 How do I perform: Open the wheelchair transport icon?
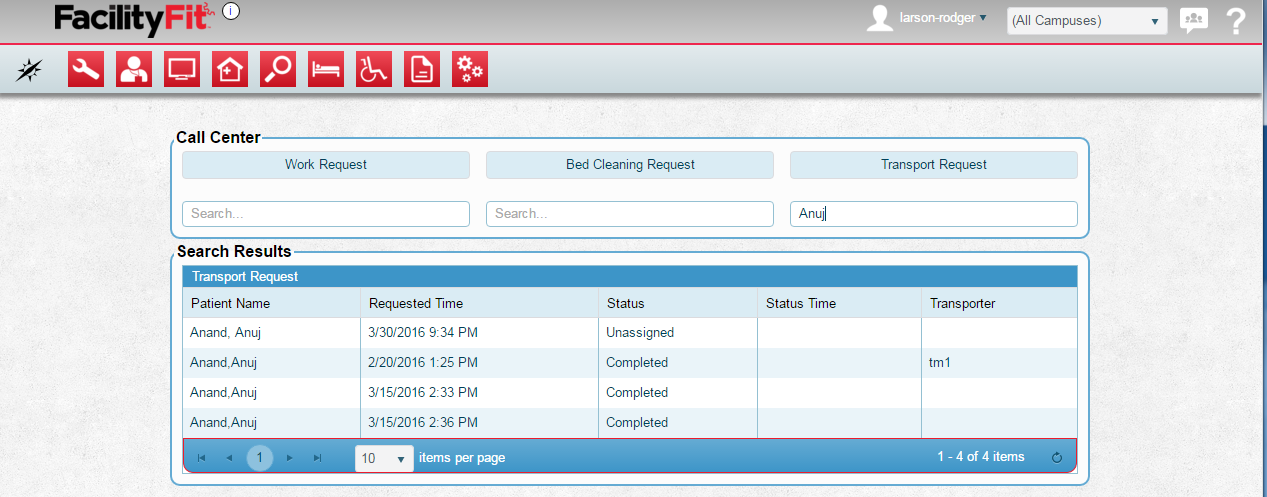point(374,69)
